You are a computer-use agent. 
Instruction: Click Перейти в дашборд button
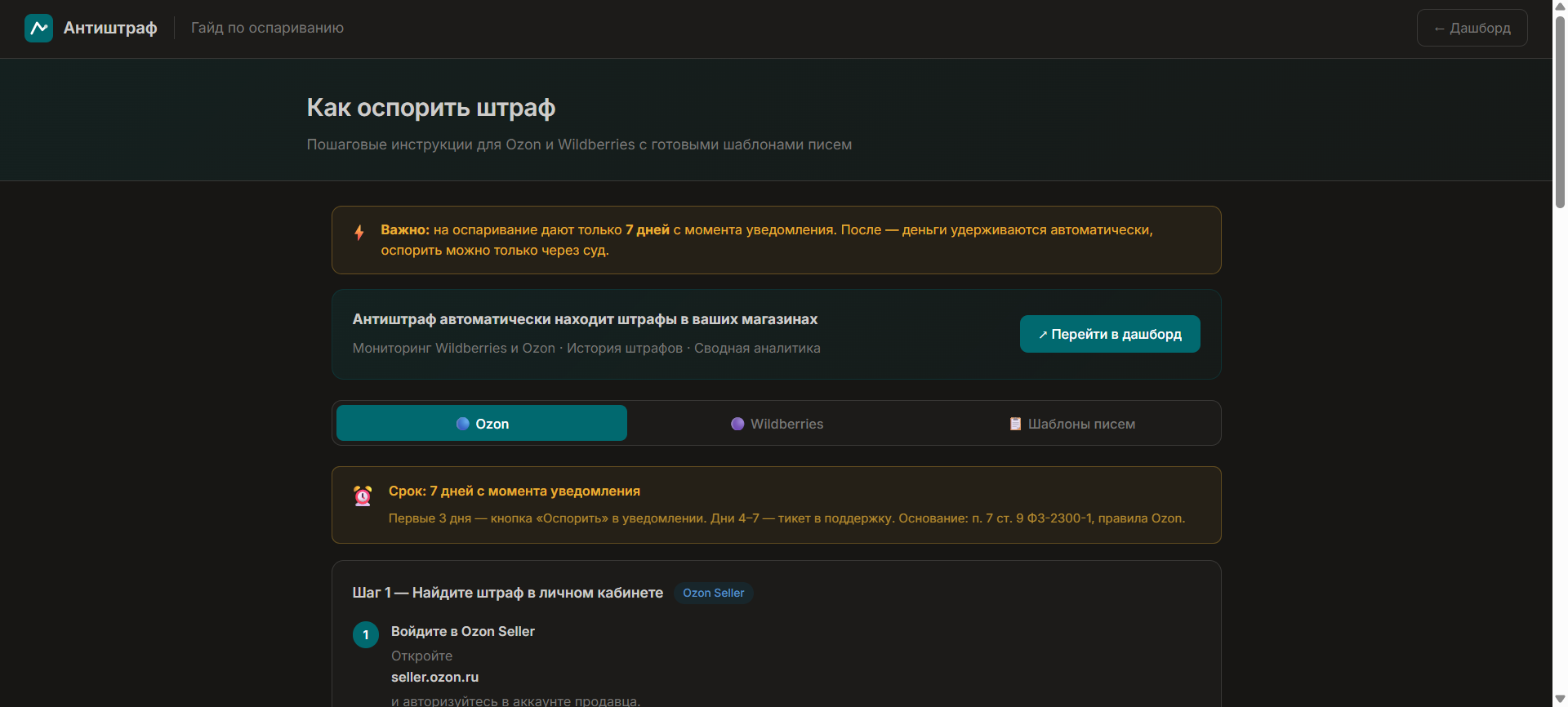pyautogui.click(x=1110, y=334)
